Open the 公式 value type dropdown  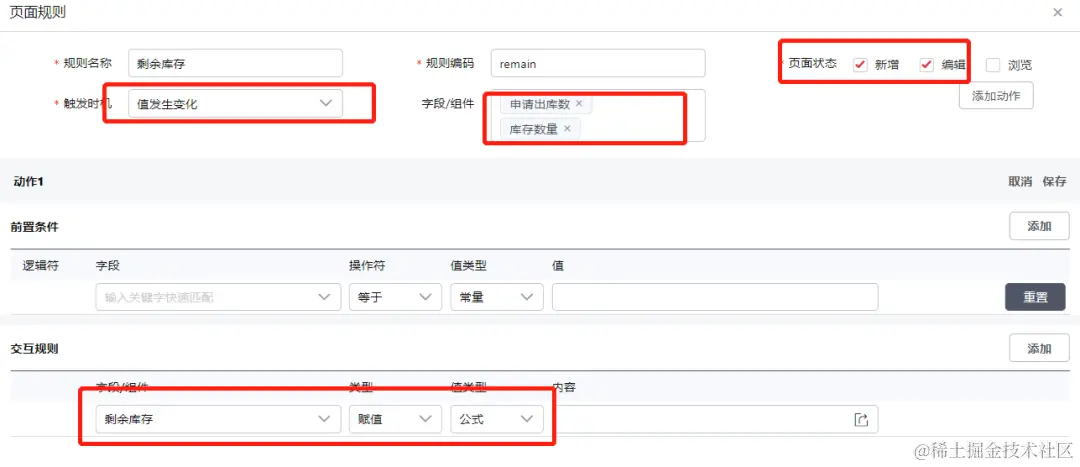coord(497,419)
